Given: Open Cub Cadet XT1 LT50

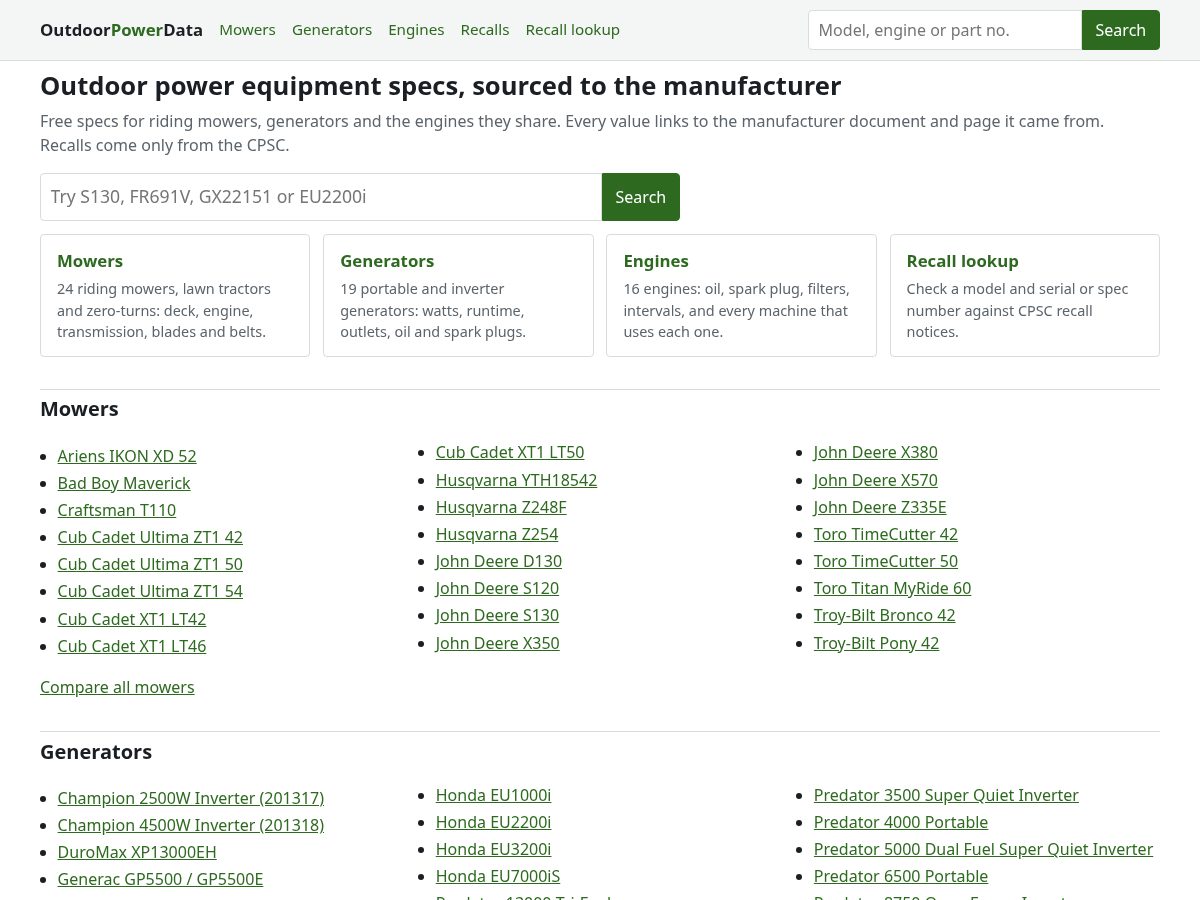Looking at the screenshot, I should pyautogui.click(x=510, y=452).
